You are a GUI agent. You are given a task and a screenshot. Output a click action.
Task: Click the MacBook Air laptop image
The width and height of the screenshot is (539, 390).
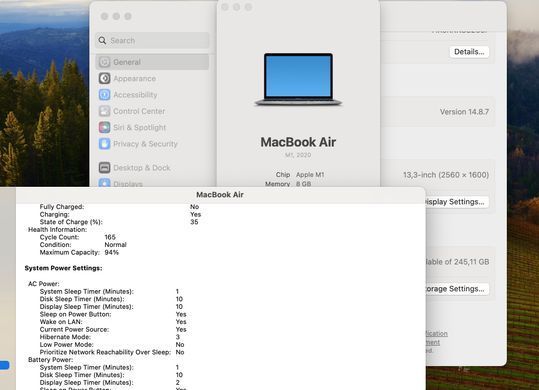pyautogui.click(x=298, y=79)
